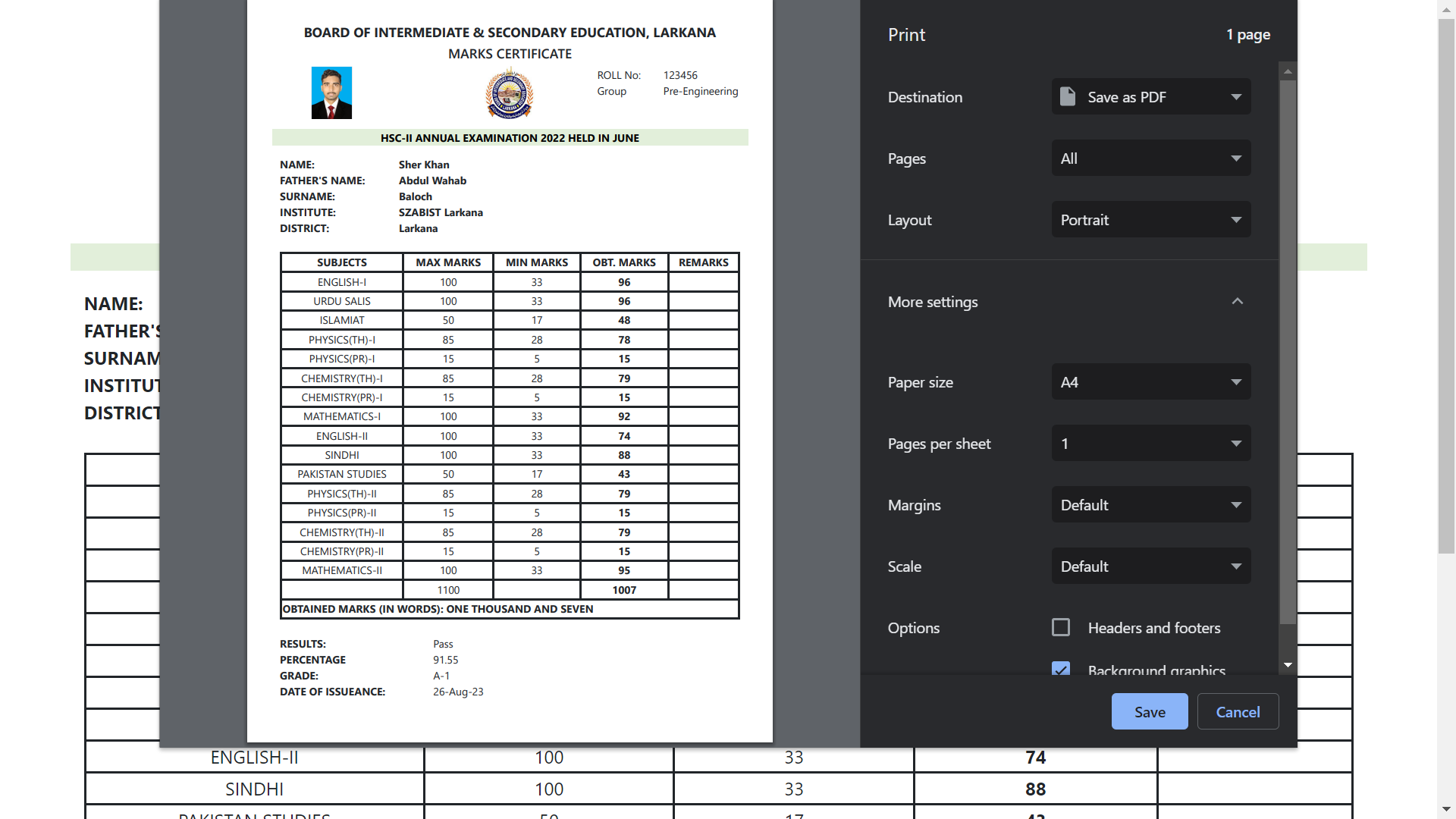1456x819 pixels.
Task: Click the student photo in preview
Action: 331,93
